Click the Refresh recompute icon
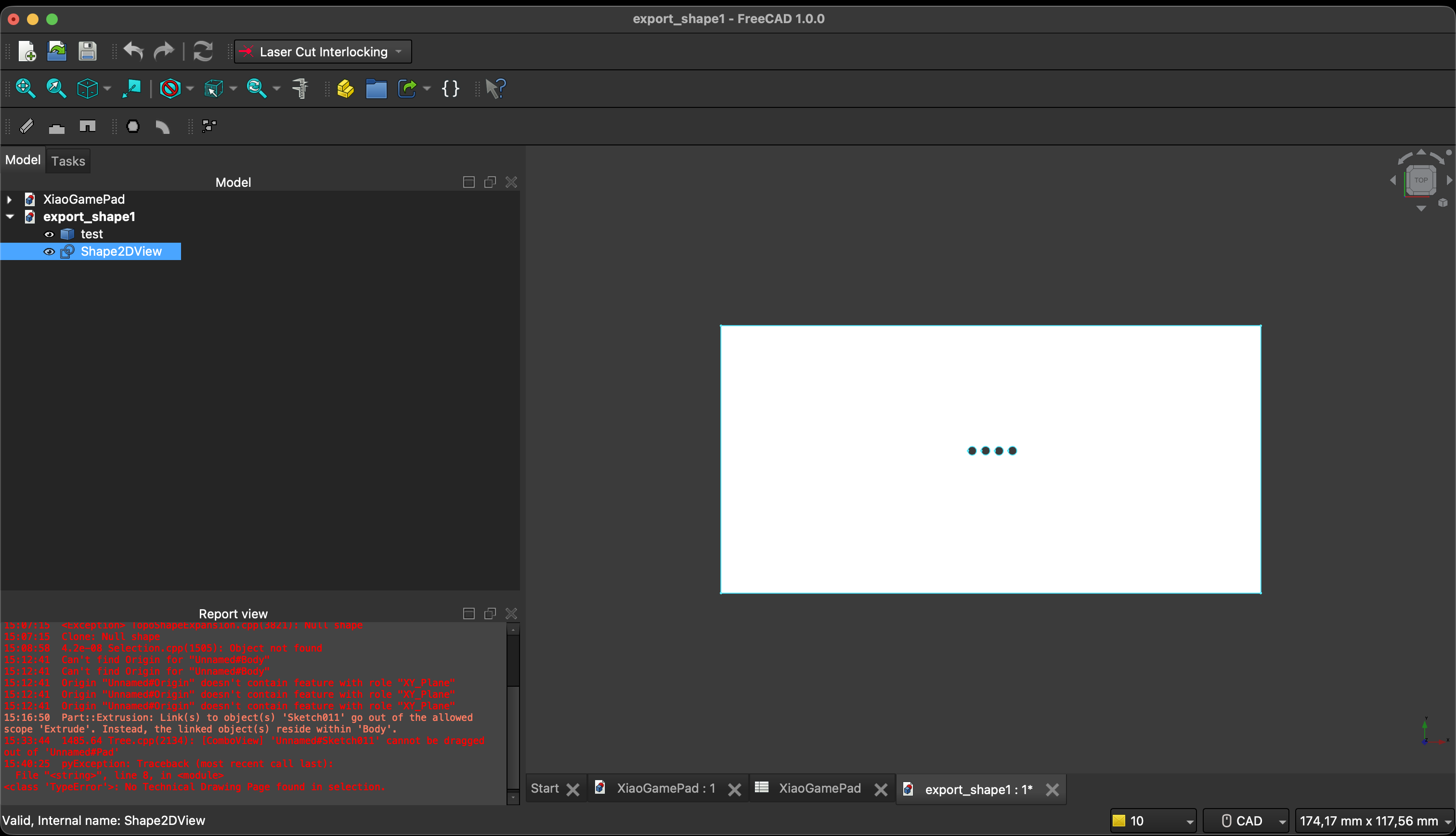Screen dimensions: 1456x836 tap(203, 51)
